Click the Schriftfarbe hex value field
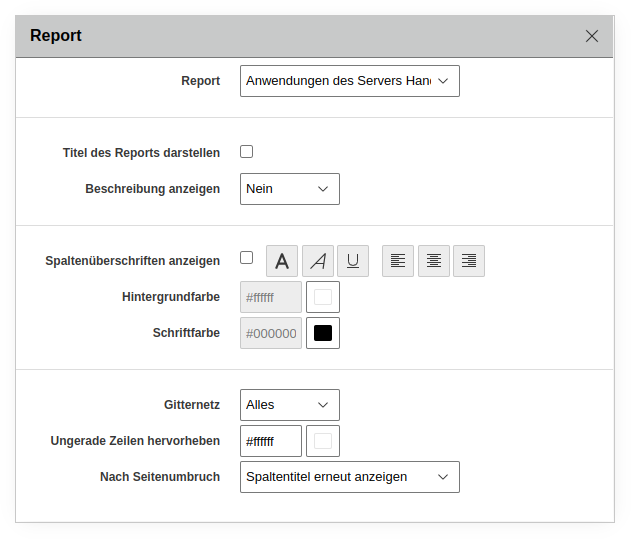631x539 pixels. tap(271, 333)
